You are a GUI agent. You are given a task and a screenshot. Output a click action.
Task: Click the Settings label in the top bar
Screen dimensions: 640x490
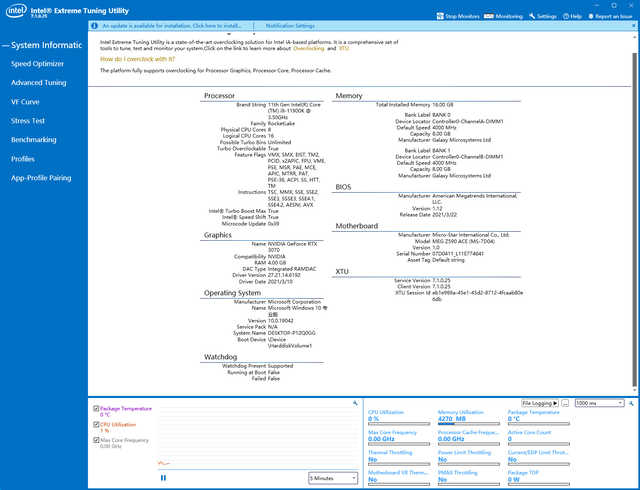coord(547,16)
